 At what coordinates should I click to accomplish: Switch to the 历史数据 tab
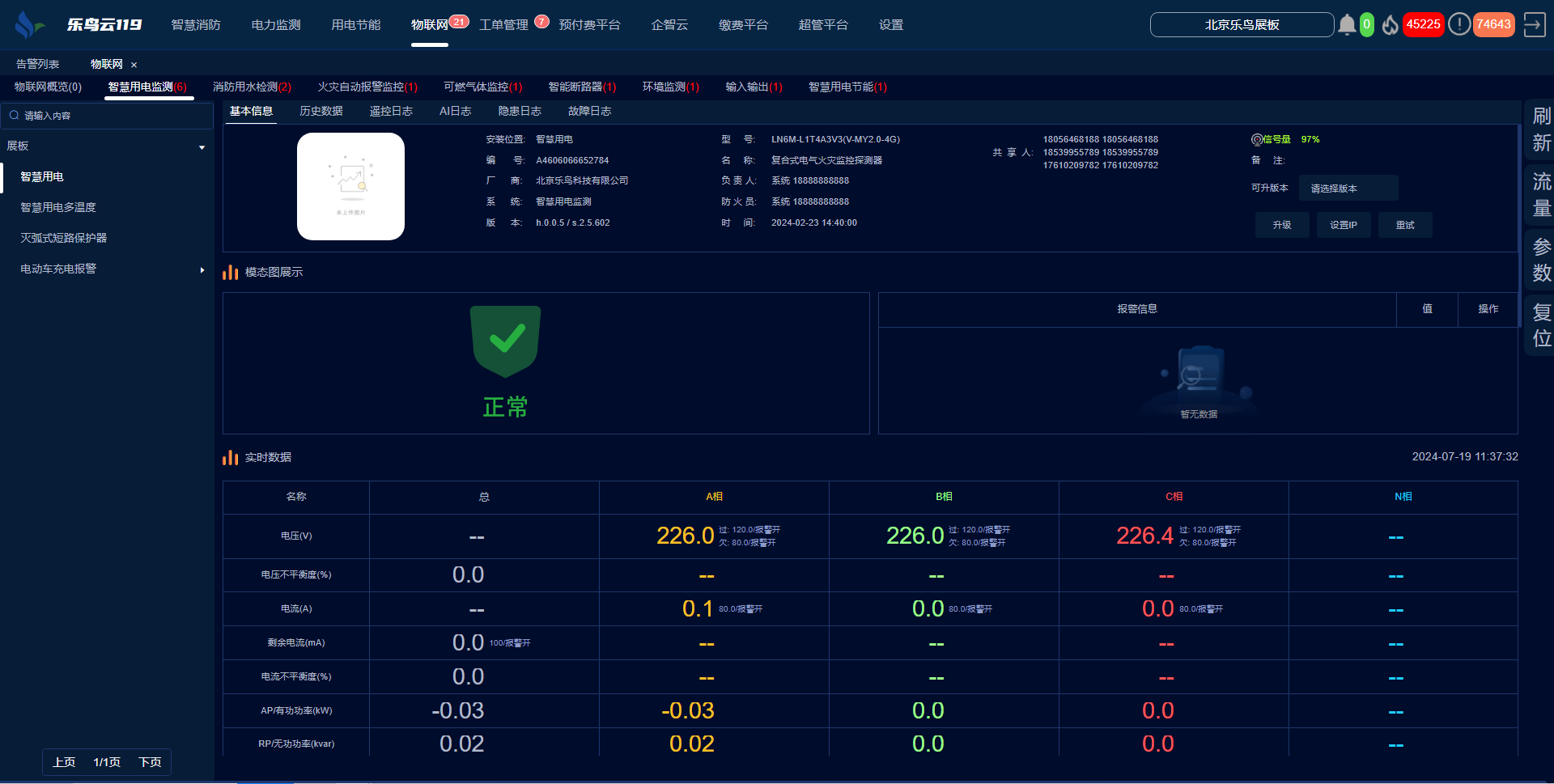pos(321,111)
